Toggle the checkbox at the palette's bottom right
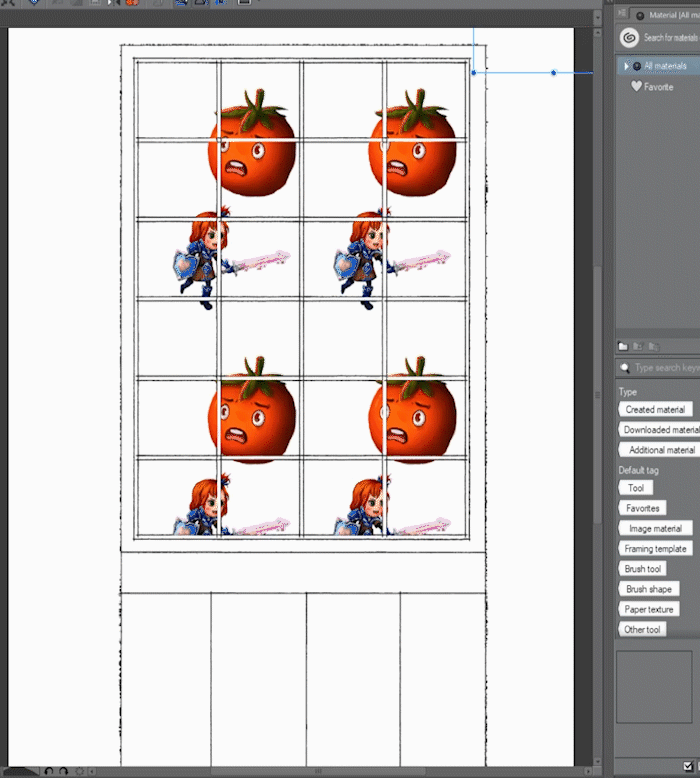This screenshot has height=778, width=700. 688,766
